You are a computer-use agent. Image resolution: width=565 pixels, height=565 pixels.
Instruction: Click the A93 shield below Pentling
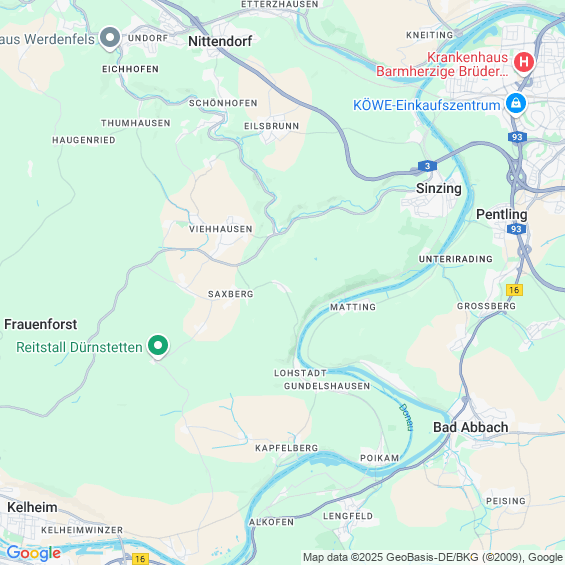point(516,229)
